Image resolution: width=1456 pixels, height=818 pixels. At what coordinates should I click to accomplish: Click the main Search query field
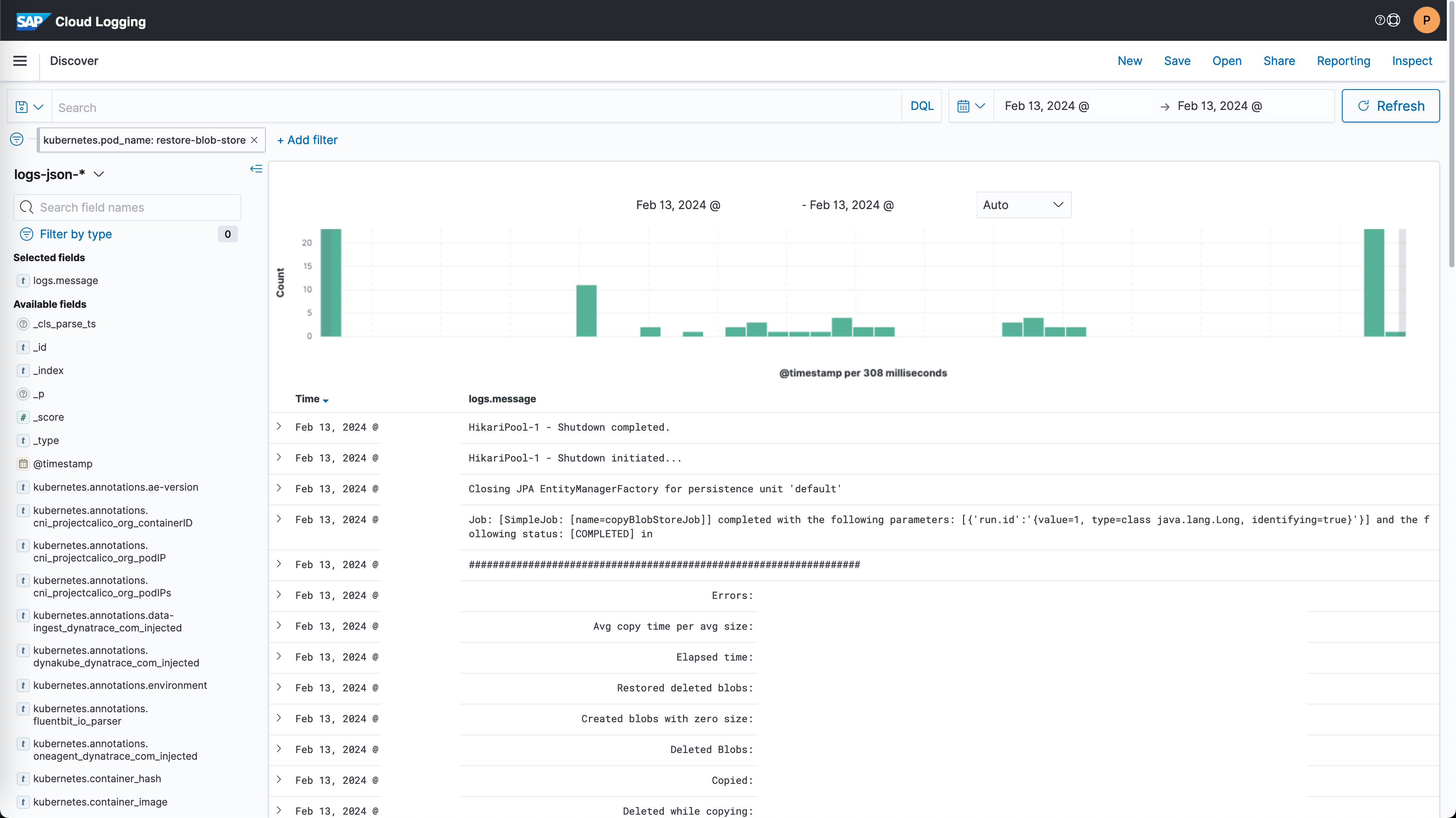476,107
